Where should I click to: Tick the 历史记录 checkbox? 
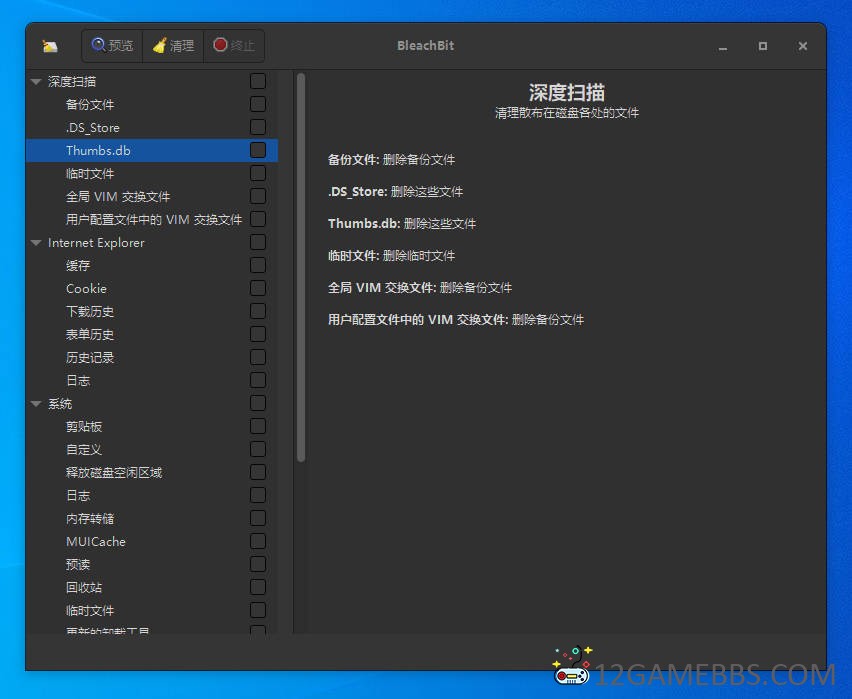258,357
